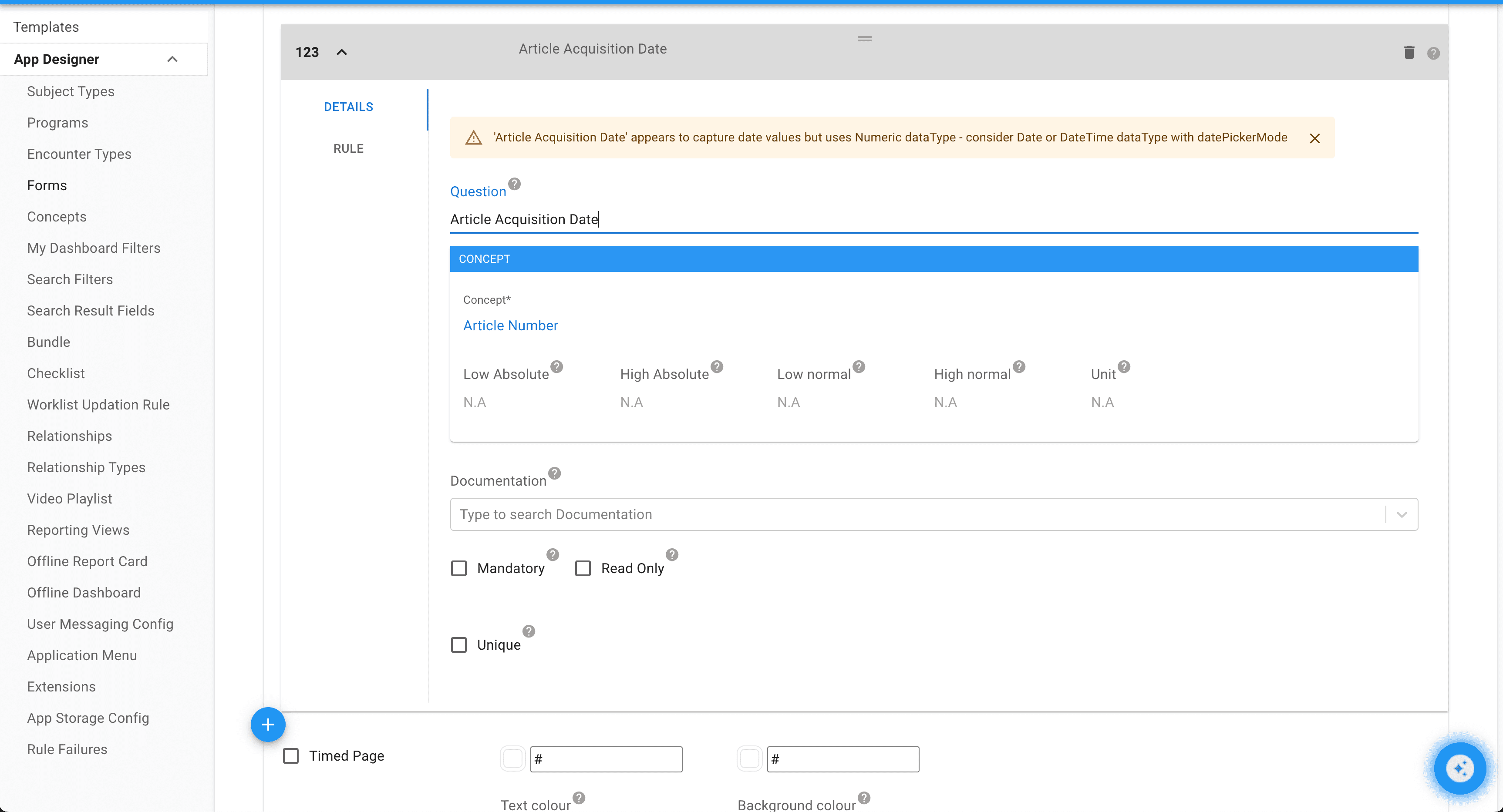Delete the Article Acquisition Date question

pos(1409,53)
